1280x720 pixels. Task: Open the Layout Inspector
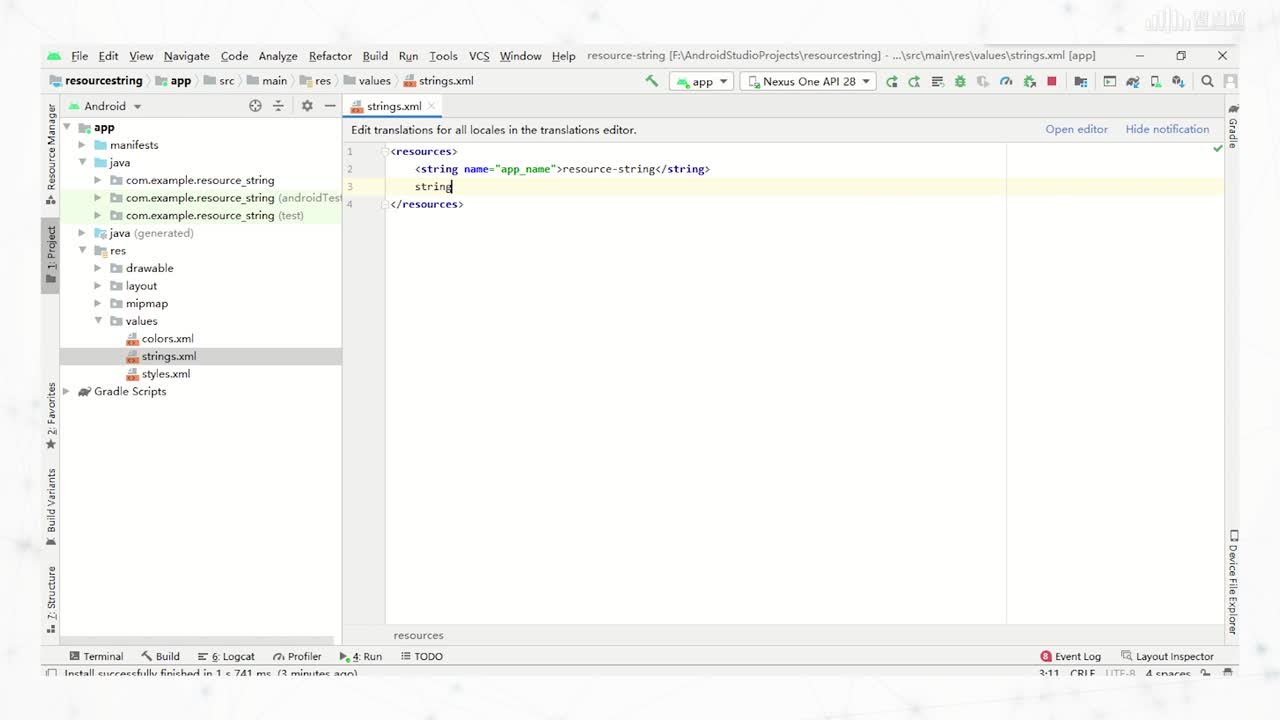(x=1167, y=657)
